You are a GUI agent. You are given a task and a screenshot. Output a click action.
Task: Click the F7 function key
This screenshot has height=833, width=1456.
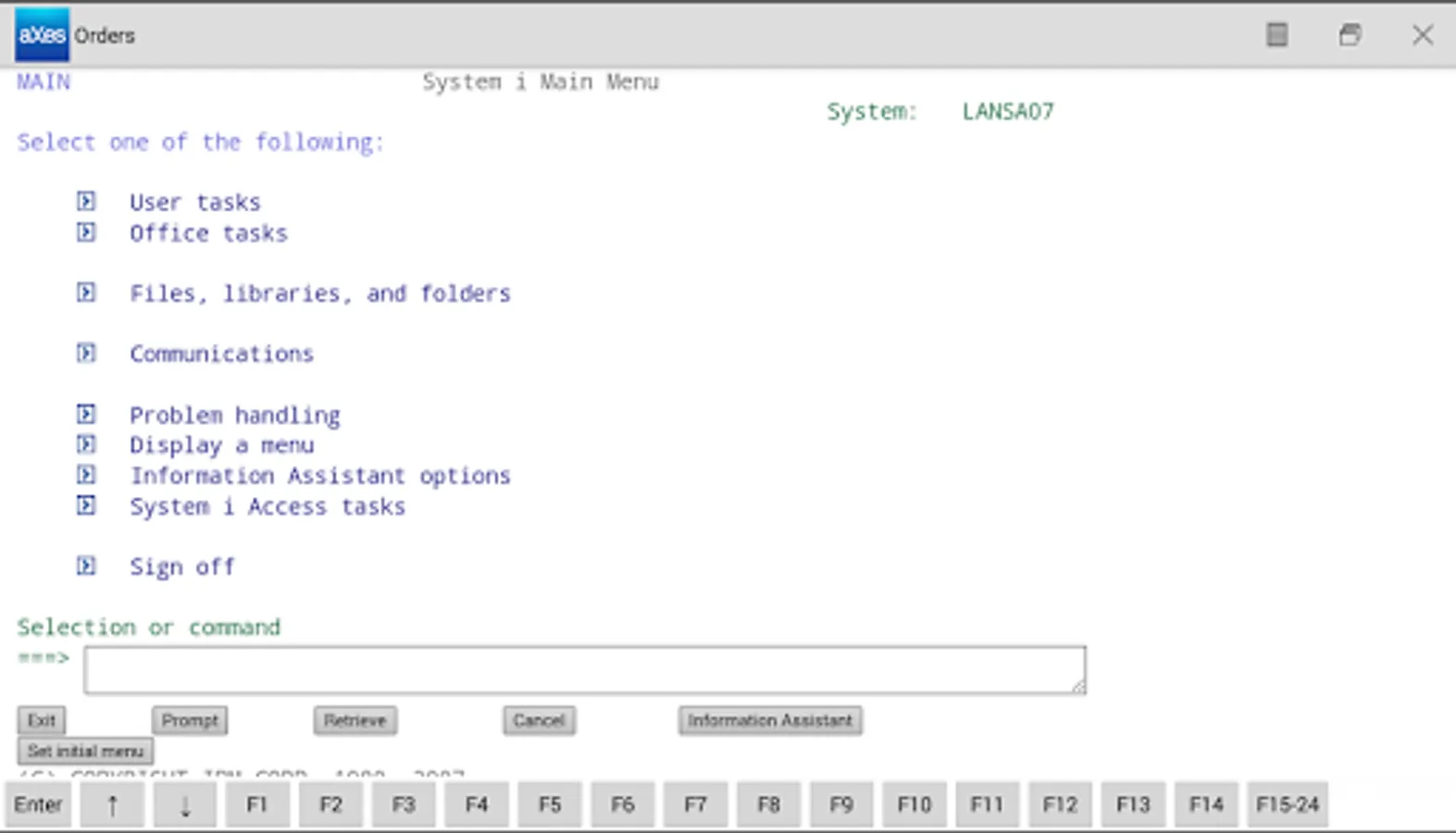pos(695,804)
